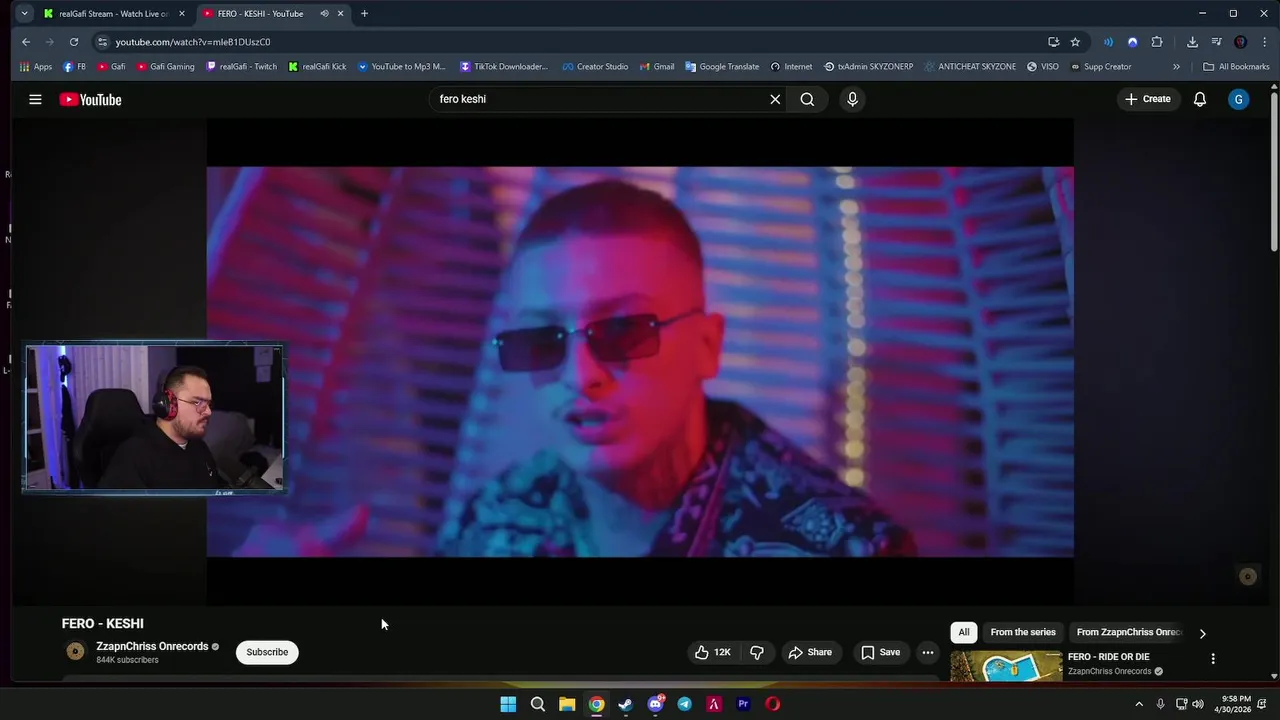This screenshot has width=1280, height=720.
Task: Start voice search with microphone icon
Action: tap(852, 99)
